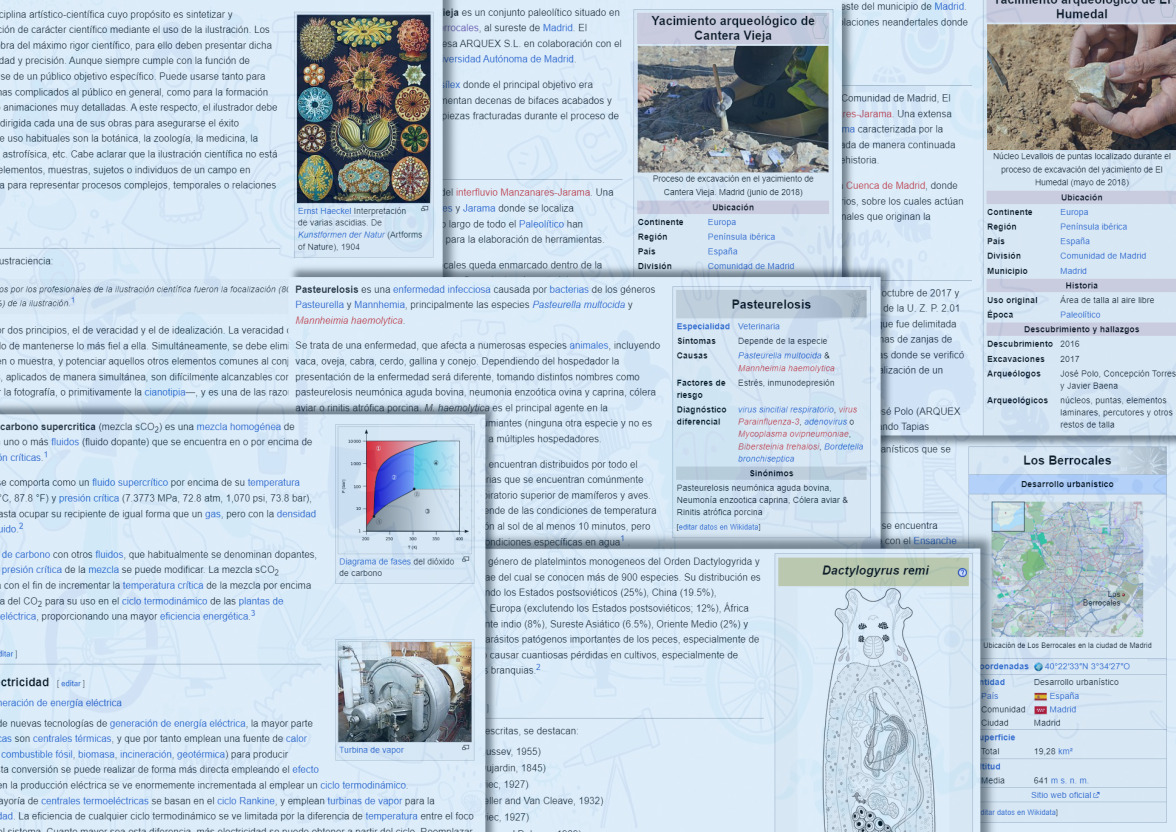Image resolution: width=1176 pixels, height=832 pixels.
Task: Click the Madrid community flag icon
Action: tap(1040, 710)
